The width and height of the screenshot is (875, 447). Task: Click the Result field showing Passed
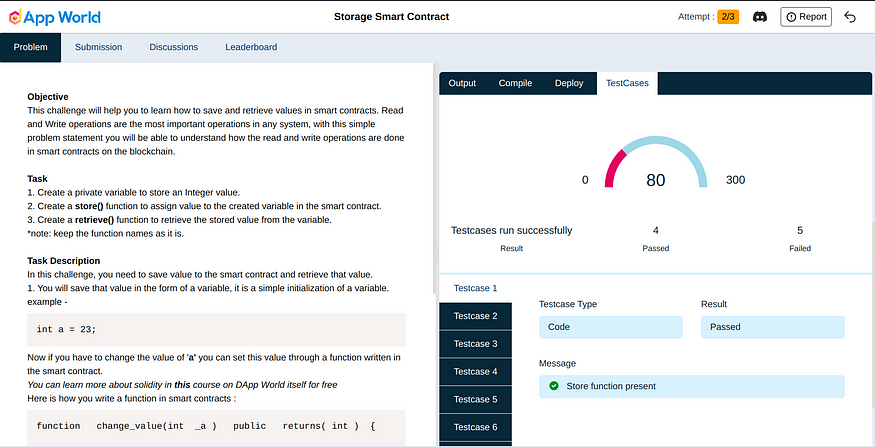(x=772, y=327)
